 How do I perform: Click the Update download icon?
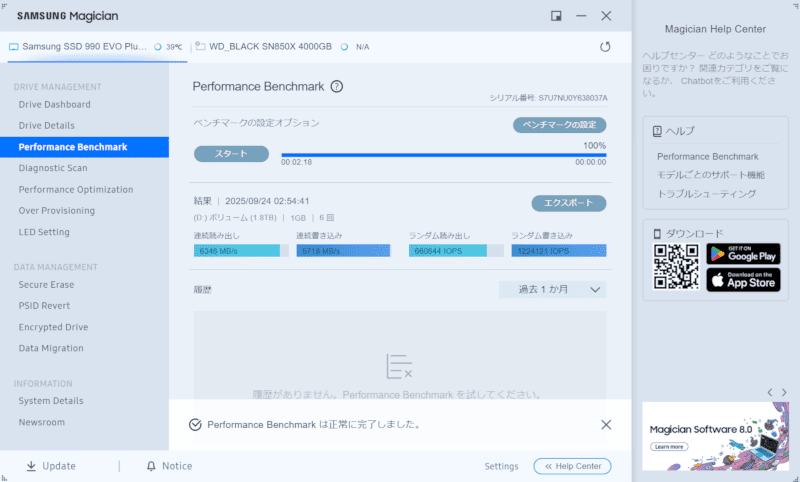[31, 466]
